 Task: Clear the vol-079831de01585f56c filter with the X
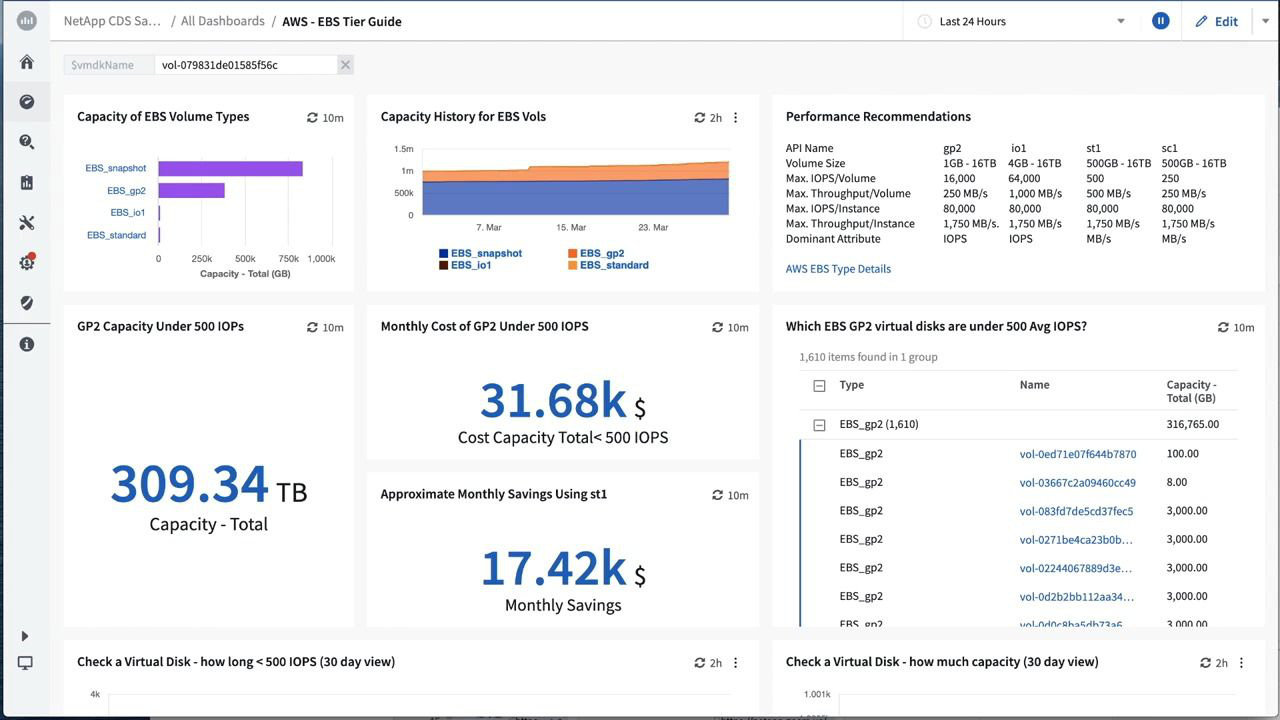[345, 64]
